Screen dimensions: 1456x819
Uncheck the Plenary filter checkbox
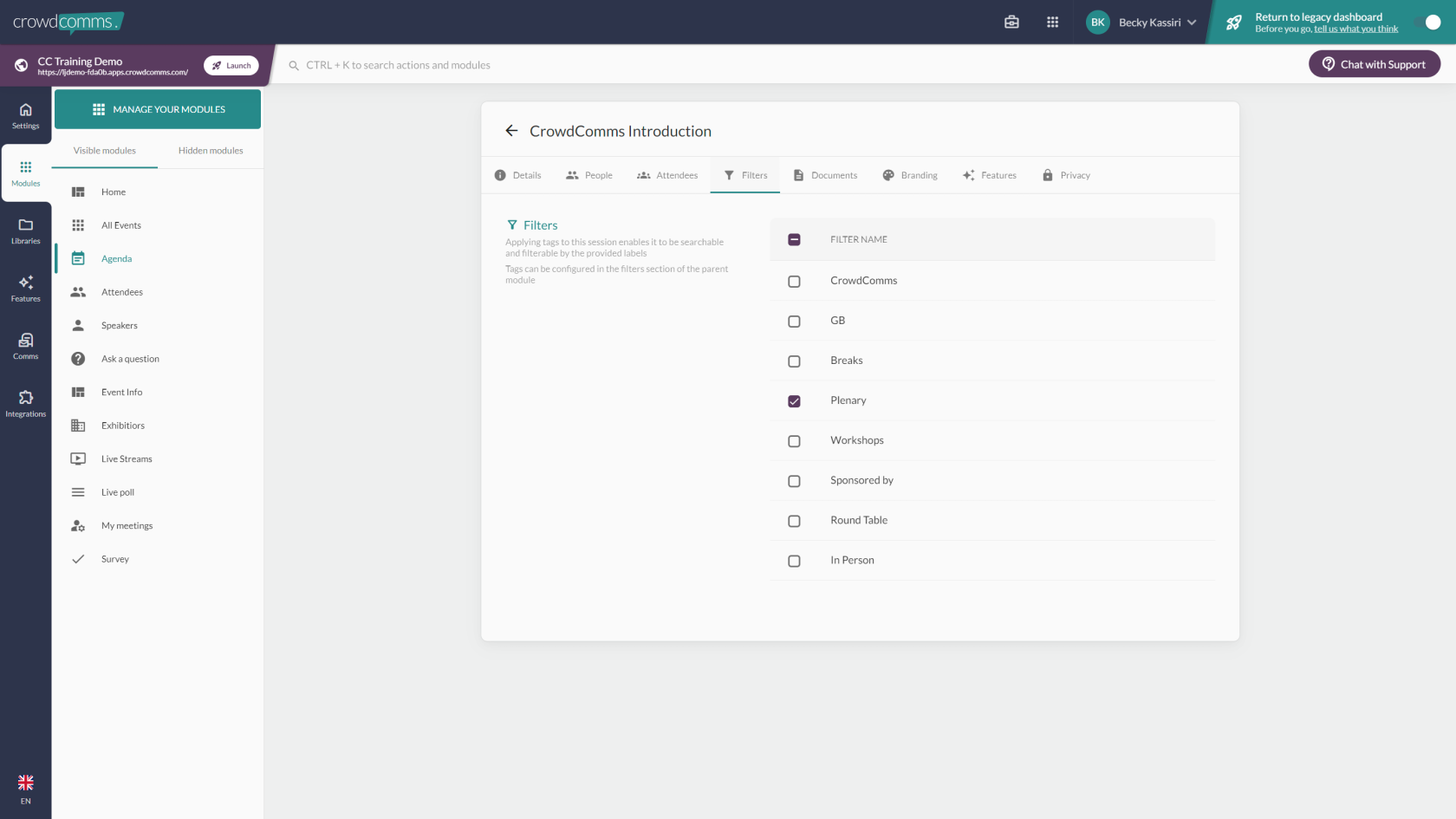[x=794, y=401]
